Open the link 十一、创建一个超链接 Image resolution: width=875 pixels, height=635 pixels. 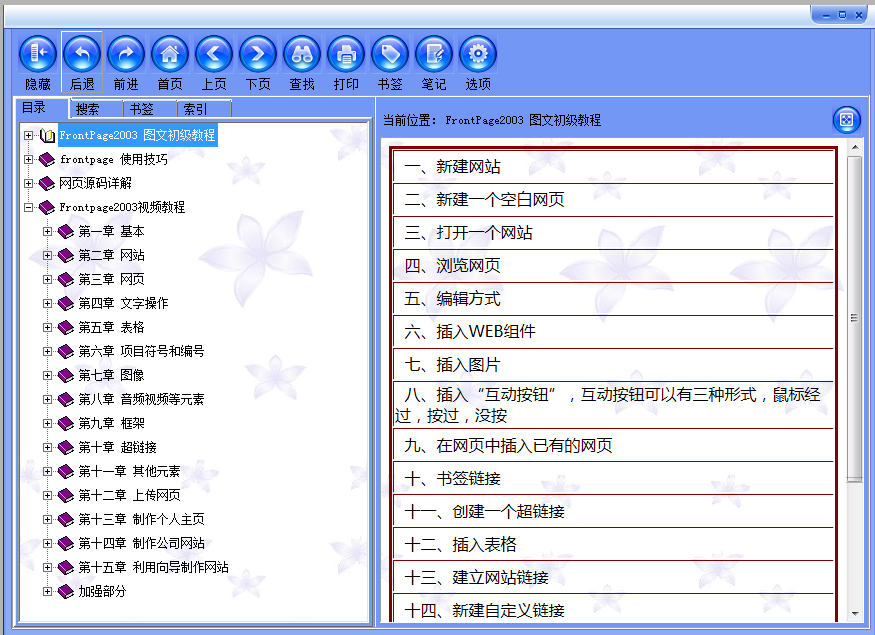coord(484,511)
